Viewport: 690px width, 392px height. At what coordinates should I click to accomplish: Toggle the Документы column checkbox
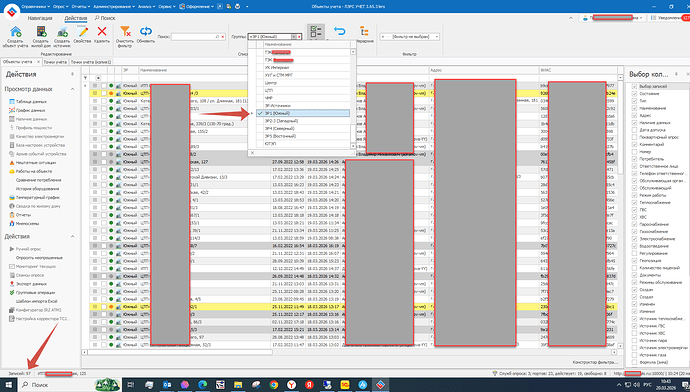[x=634, y=275]
